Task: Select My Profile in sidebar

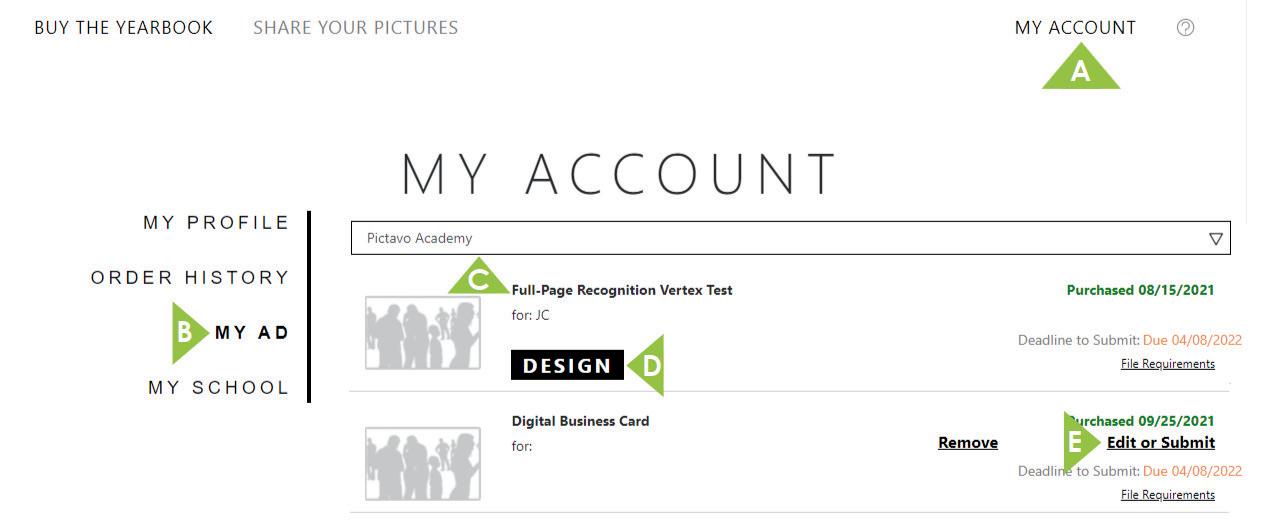Action: (216, 222)
